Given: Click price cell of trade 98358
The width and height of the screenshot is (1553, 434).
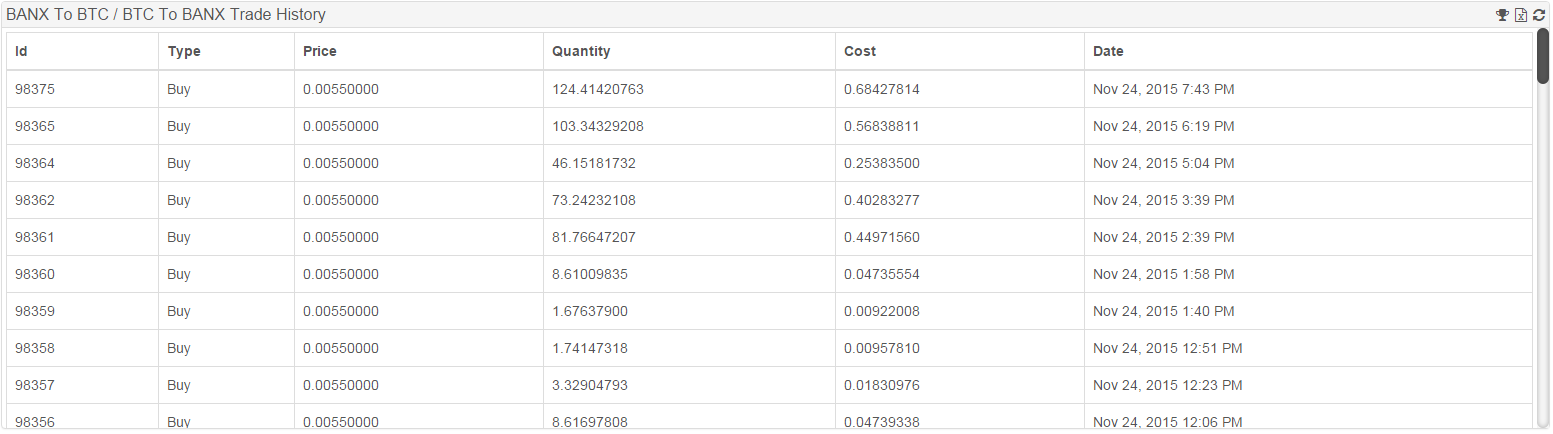Looking at the screenshot, I should tap(419, 348).
